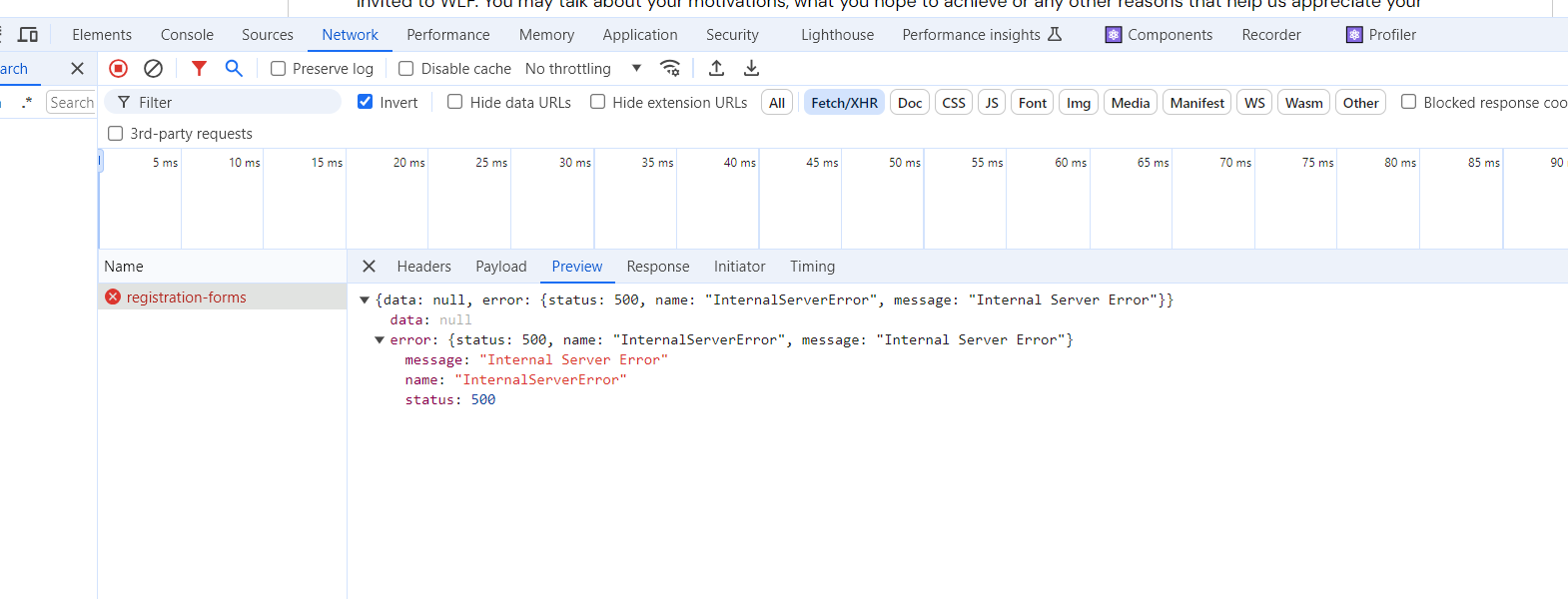Uncheck the Invert filter checkbox
This screenshot has width=1568, height=599.
tap(366, 102)
